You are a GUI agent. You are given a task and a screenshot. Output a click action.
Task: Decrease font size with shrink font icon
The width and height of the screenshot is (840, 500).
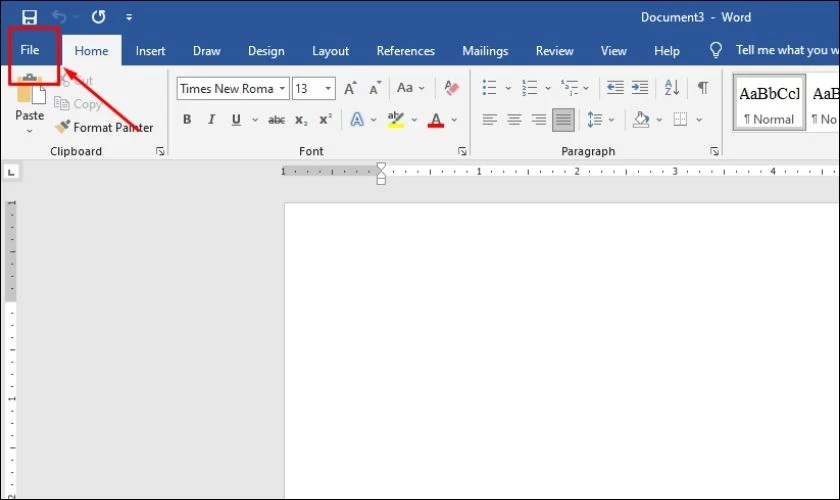[x=375, y=88]
